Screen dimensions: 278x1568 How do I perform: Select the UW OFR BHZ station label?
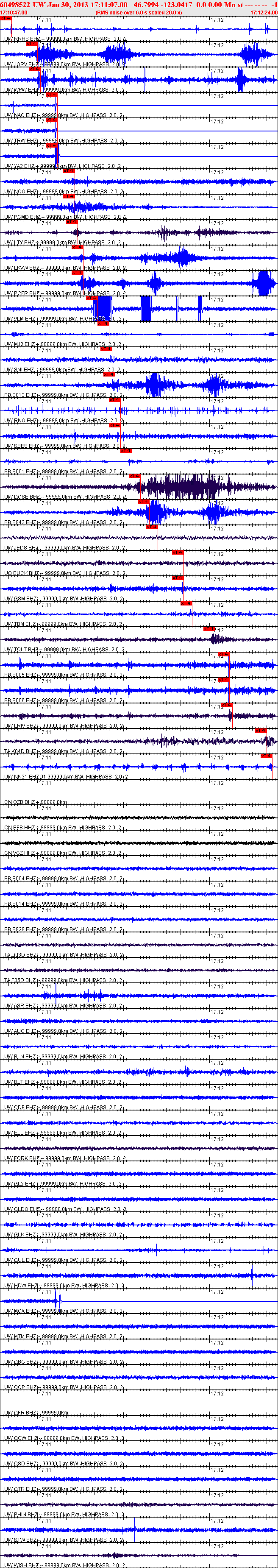(36, 1413)
